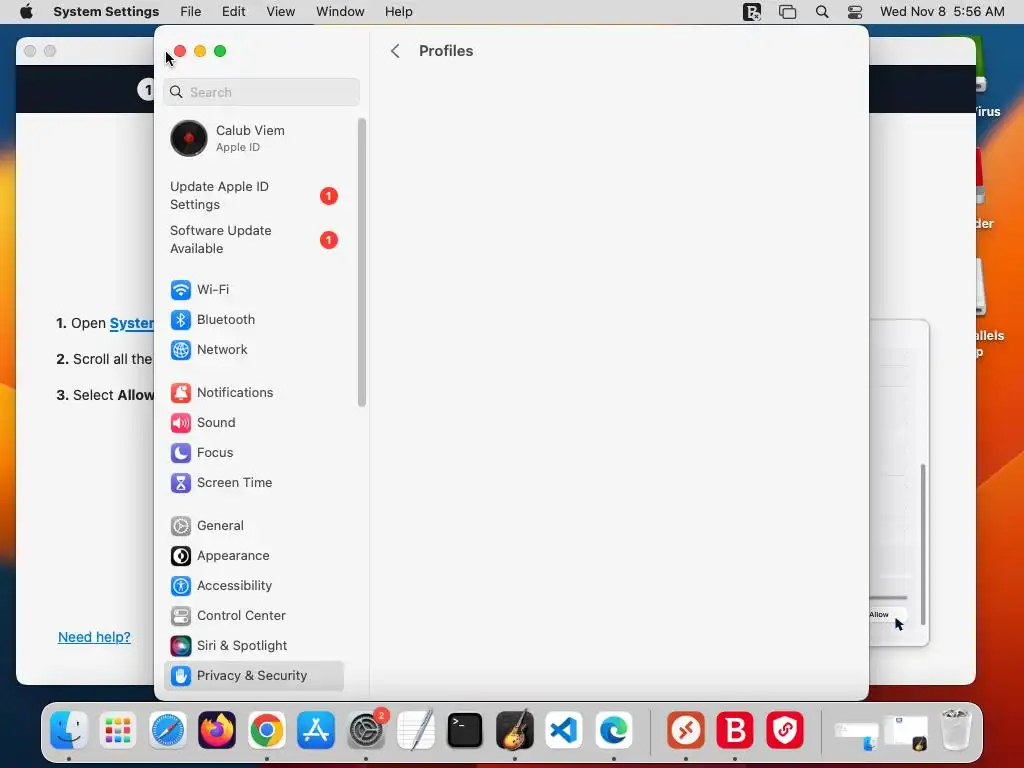Open Software Update Available notice
Screen dimensions: 1024x768
click(253, 240)
